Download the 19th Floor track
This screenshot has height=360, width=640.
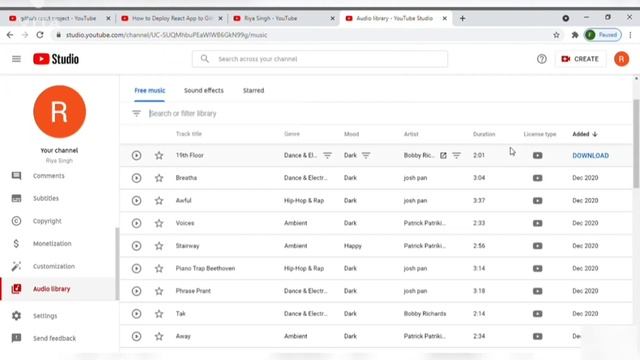click(x=590, y=156)
